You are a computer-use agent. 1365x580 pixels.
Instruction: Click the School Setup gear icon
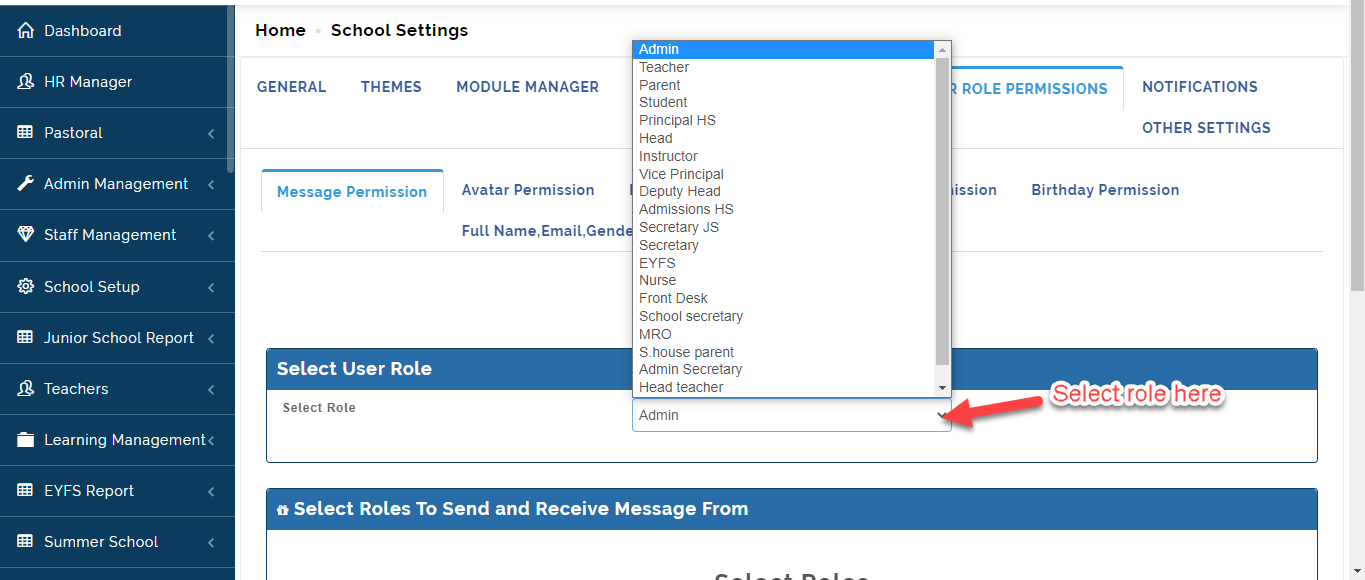(25, 286)
